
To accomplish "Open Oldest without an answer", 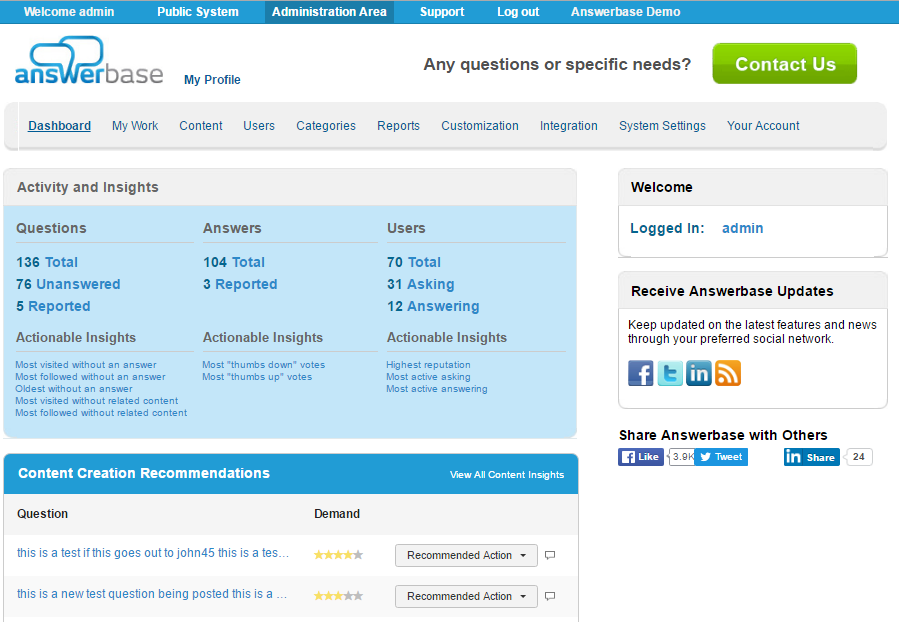I will click(x=74, y=389).
